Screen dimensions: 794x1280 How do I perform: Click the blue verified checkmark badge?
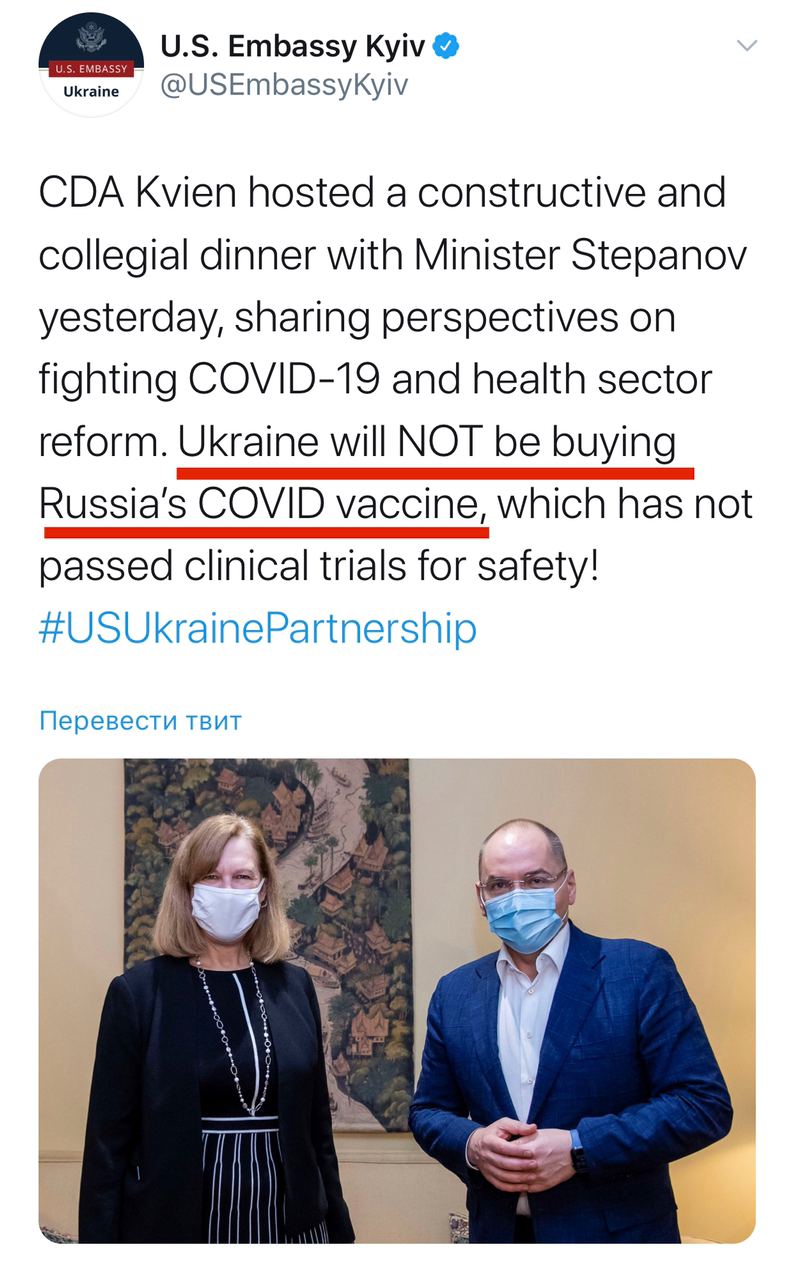pyautogui.click(x=448, y=45)
